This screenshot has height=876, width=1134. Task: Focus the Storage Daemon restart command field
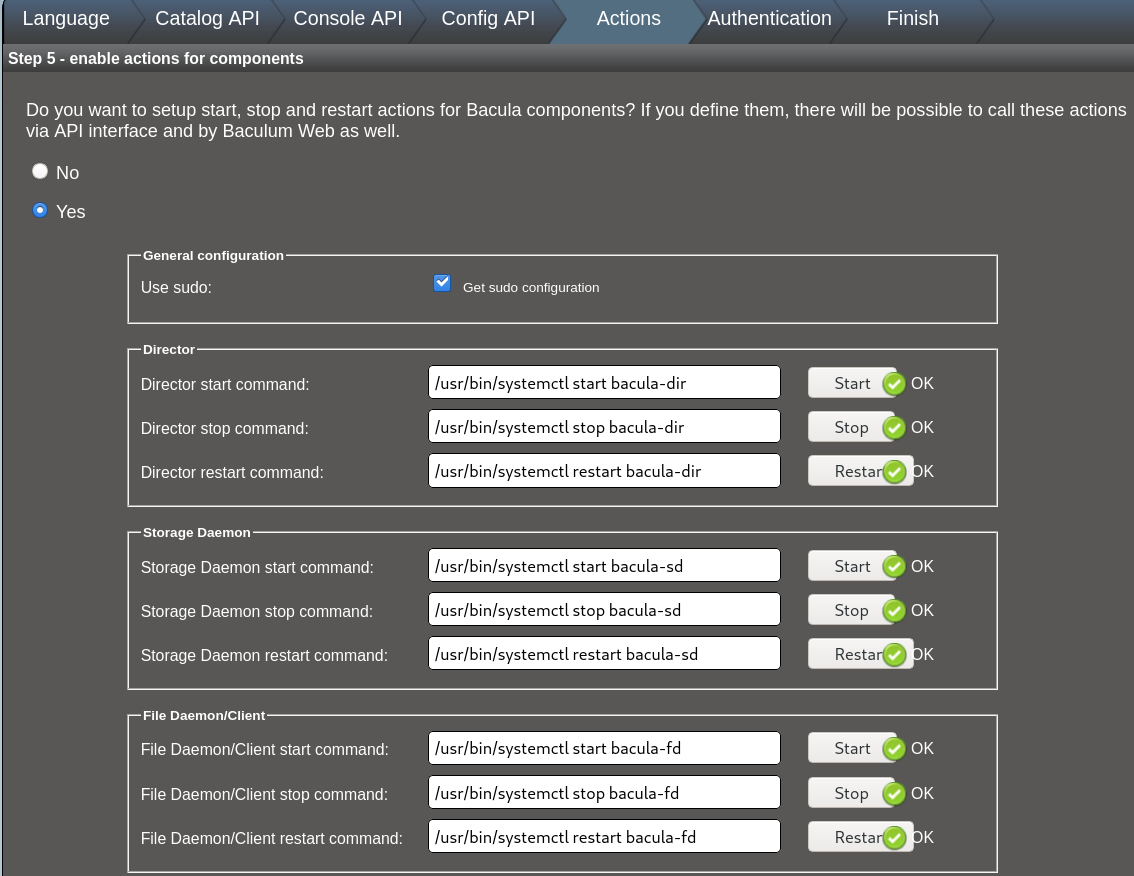(604, 654)
